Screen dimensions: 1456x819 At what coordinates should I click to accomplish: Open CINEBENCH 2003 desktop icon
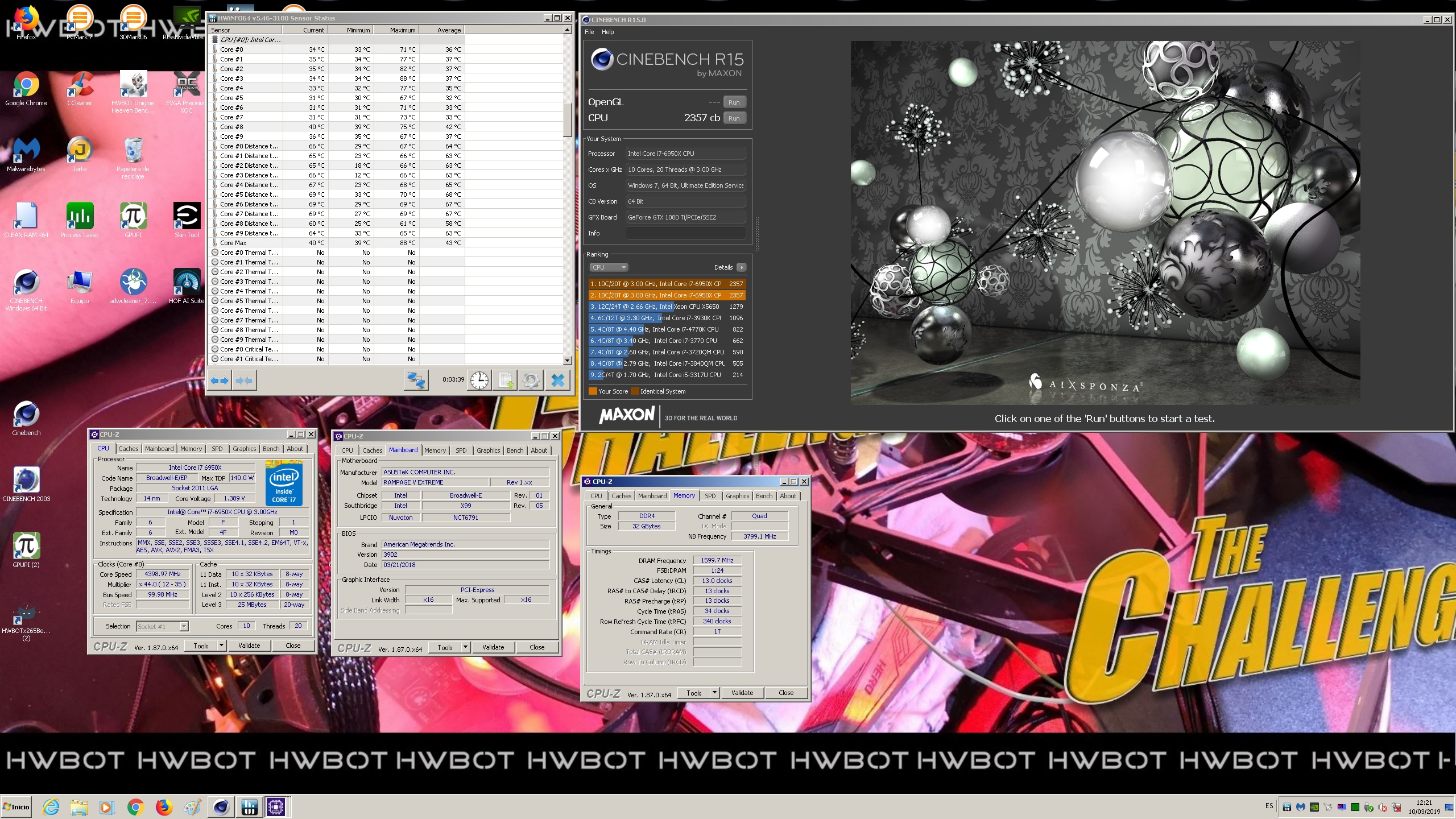coord(26,485)
